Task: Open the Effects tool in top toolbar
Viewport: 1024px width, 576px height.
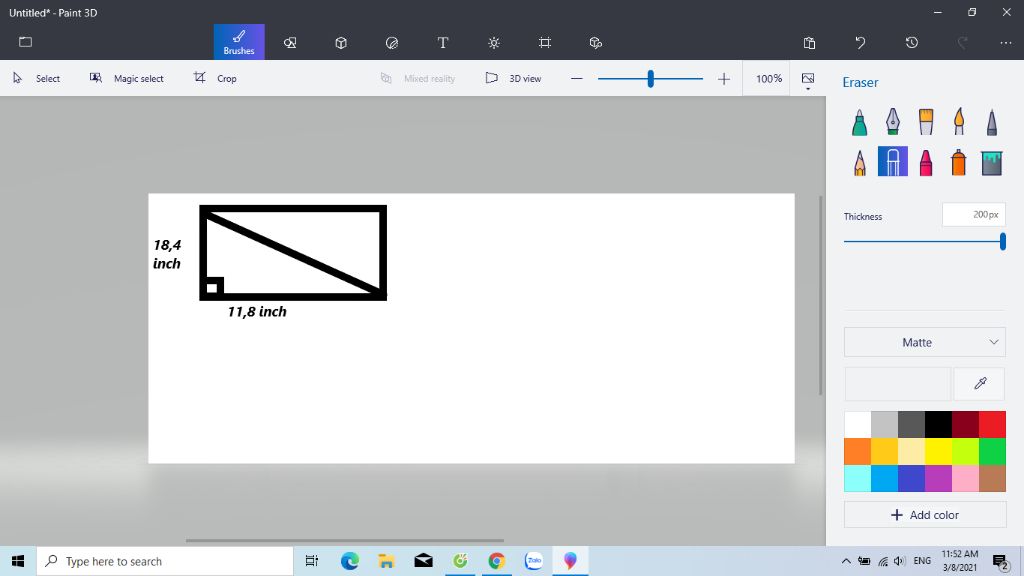Action: pos(494,43)
